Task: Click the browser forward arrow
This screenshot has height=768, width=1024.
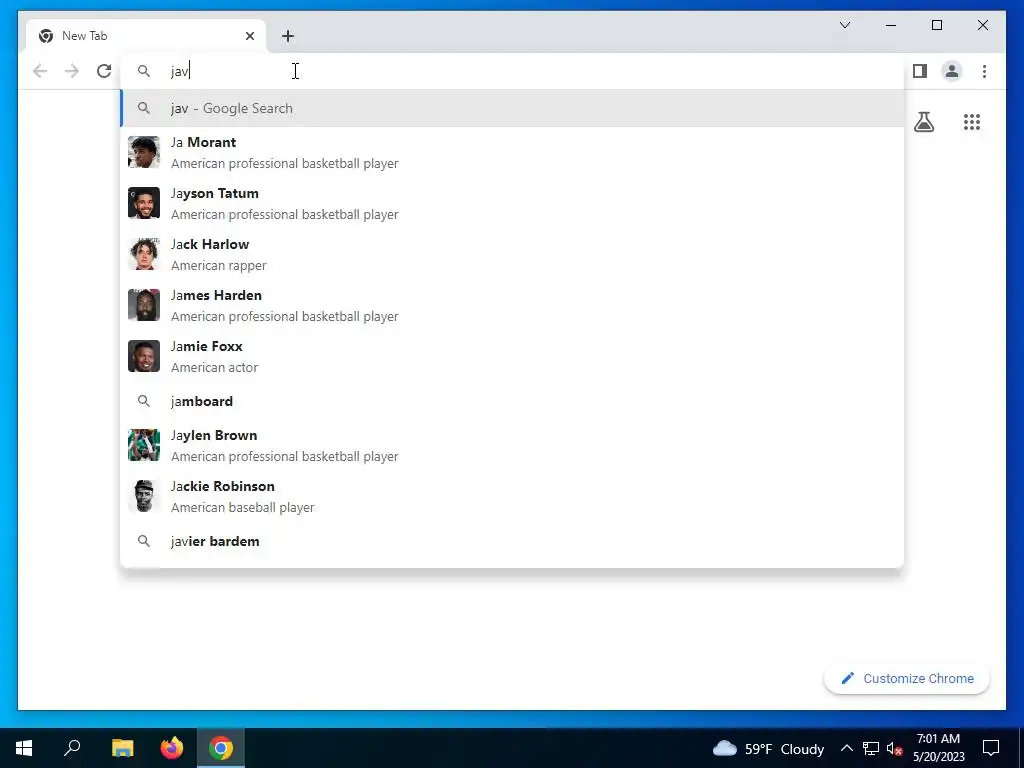Action: coord(72,71)
